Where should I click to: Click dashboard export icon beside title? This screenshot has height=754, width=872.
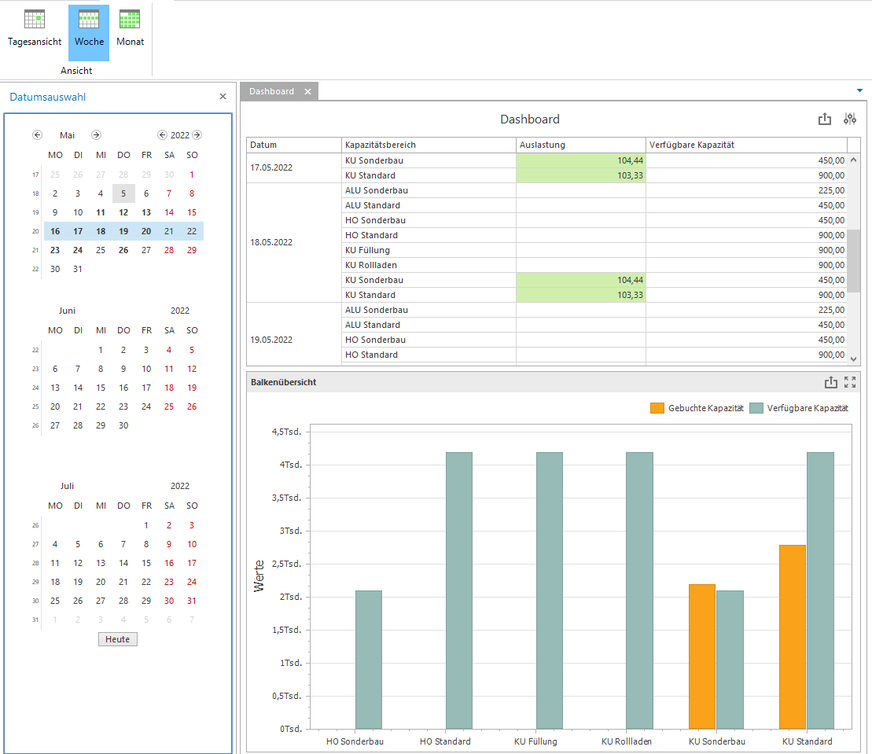pyautogui.click(x=825, y=119)
